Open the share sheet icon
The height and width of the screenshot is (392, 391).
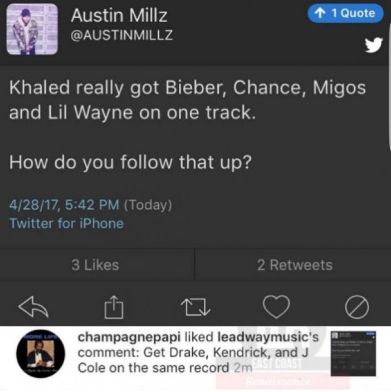pyautogui.click(x=114, y=307)
